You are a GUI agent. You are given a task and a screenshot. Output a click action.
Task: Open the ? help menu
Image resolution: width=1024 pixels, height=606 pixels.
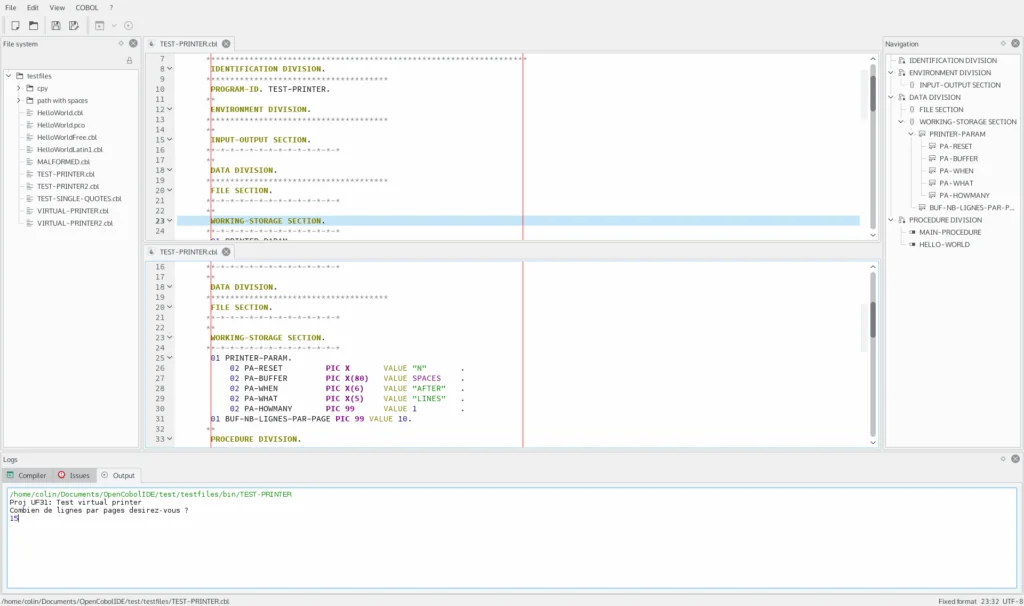(x=111, y=8)
